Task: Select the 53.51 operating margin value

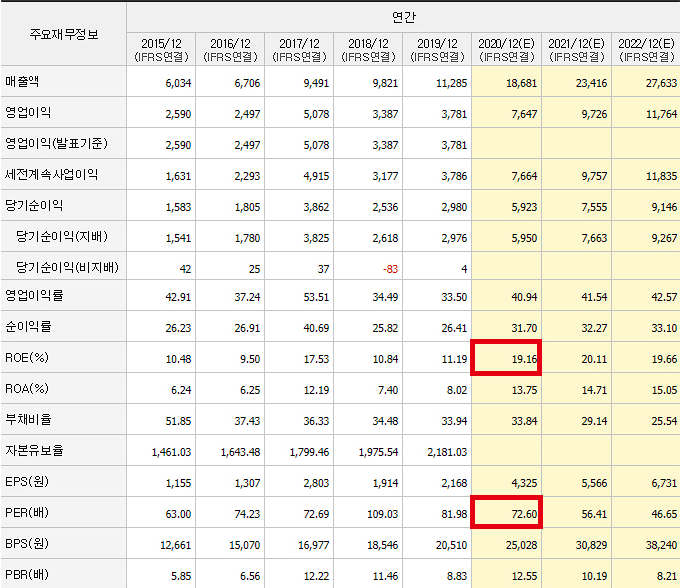Action: [x=316, y=297]
